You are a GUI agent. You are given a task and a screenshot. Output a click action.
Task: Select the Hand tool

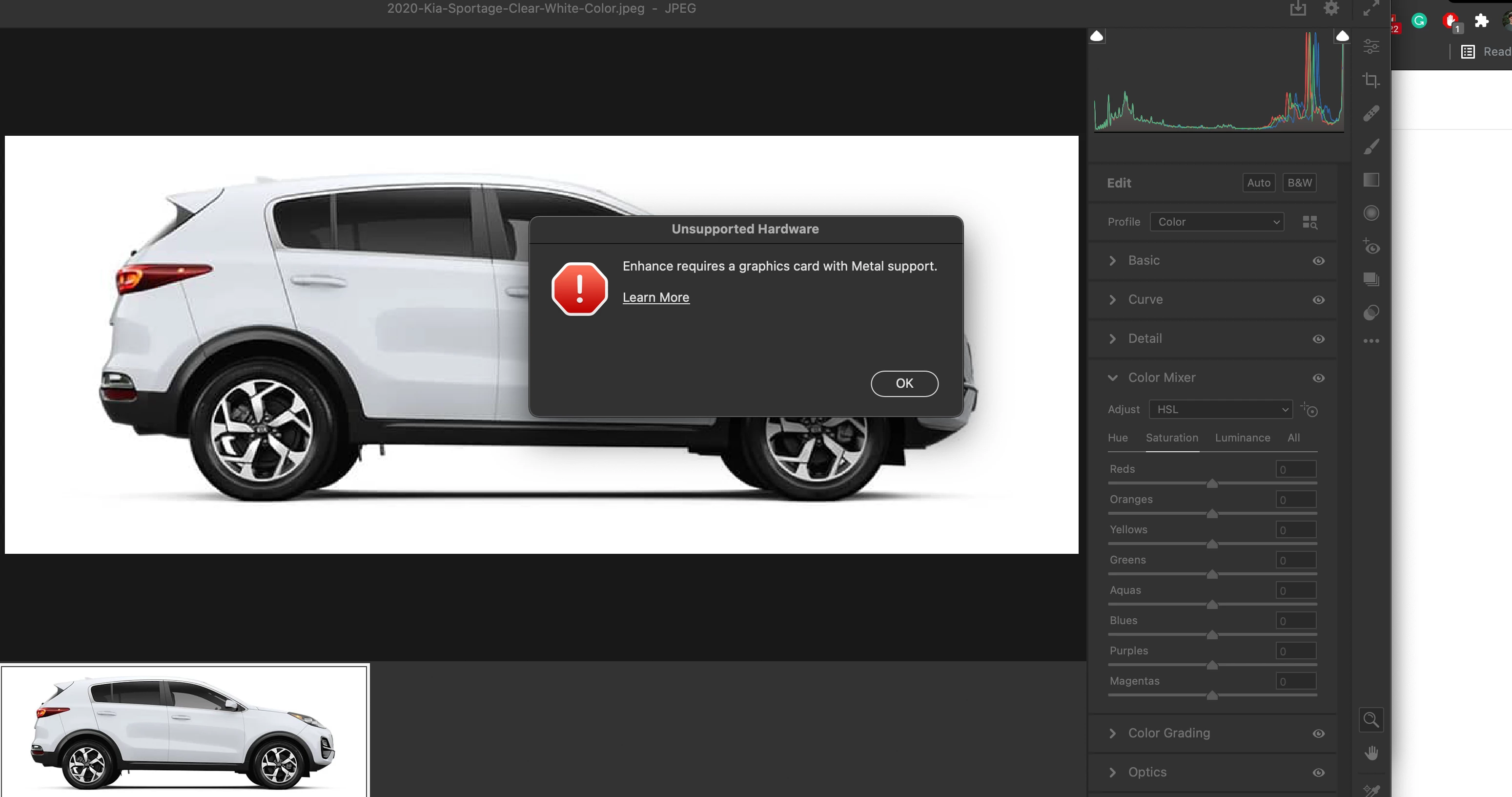(x=1371, y=753)
